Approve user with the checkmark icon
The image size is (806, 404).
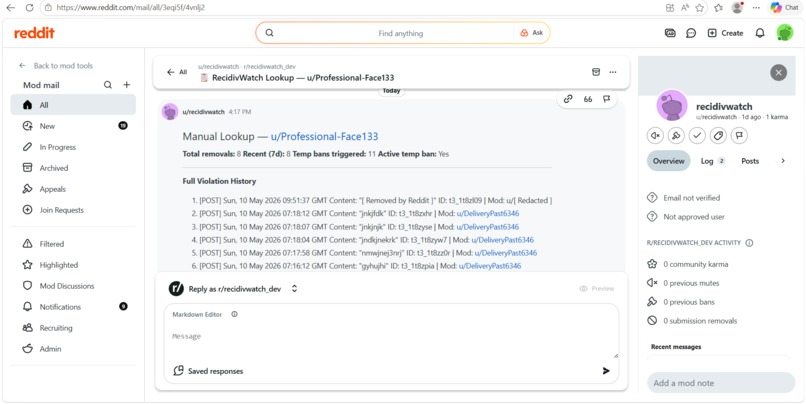[697, 136]
